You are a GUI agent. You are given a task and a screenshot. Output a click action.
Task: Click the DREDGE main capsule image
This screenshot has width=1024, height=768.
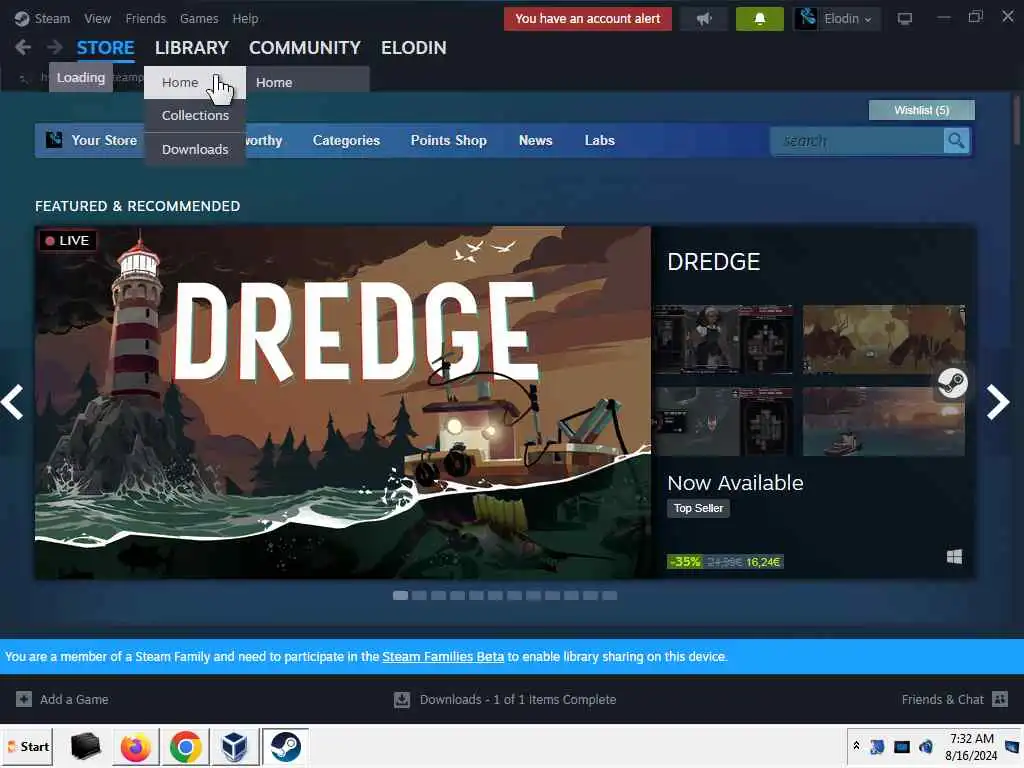point(343,402)
